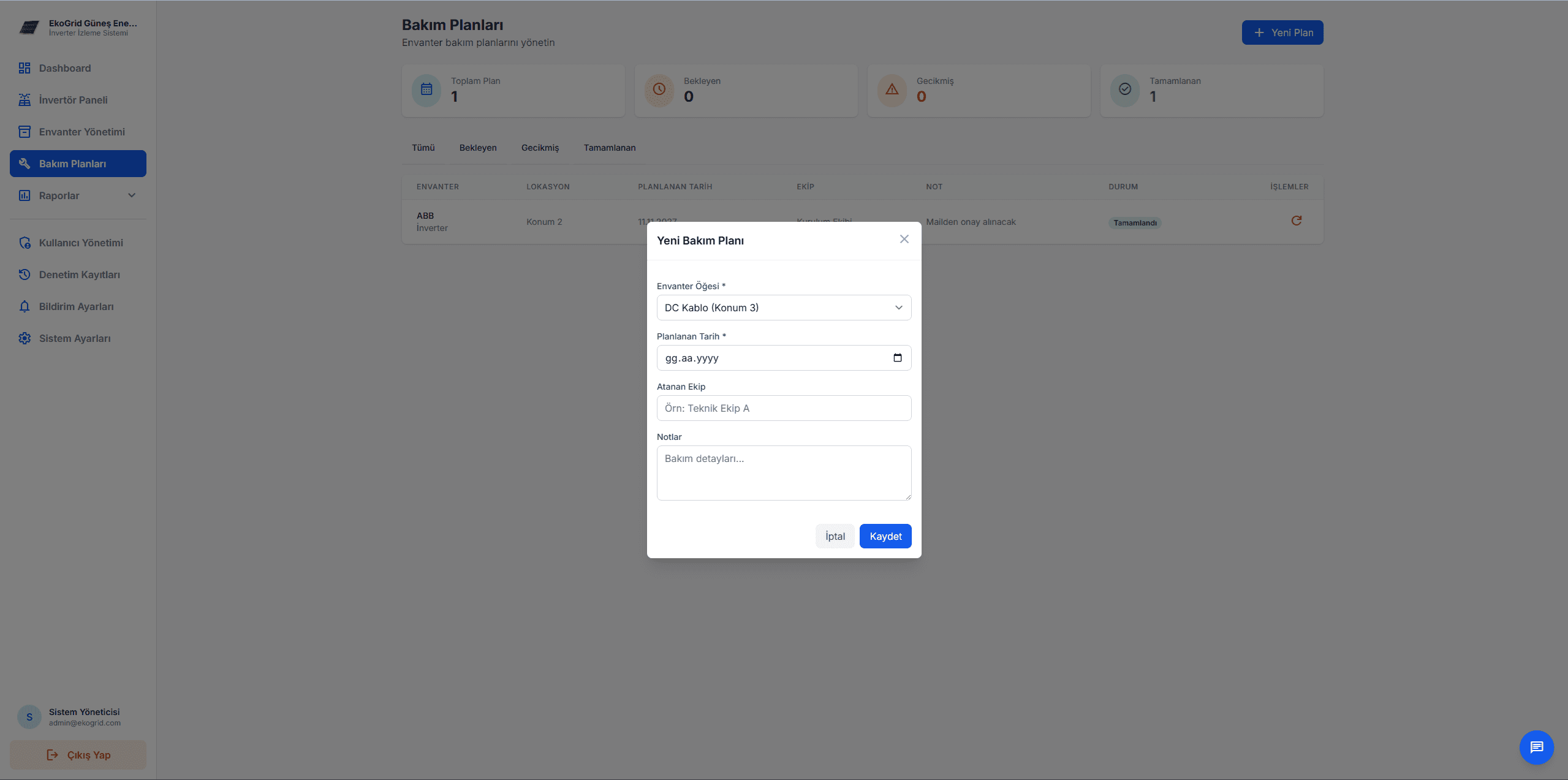Open Sistem Ayarları gear item
1568x780 pixels.
(75, 338)
